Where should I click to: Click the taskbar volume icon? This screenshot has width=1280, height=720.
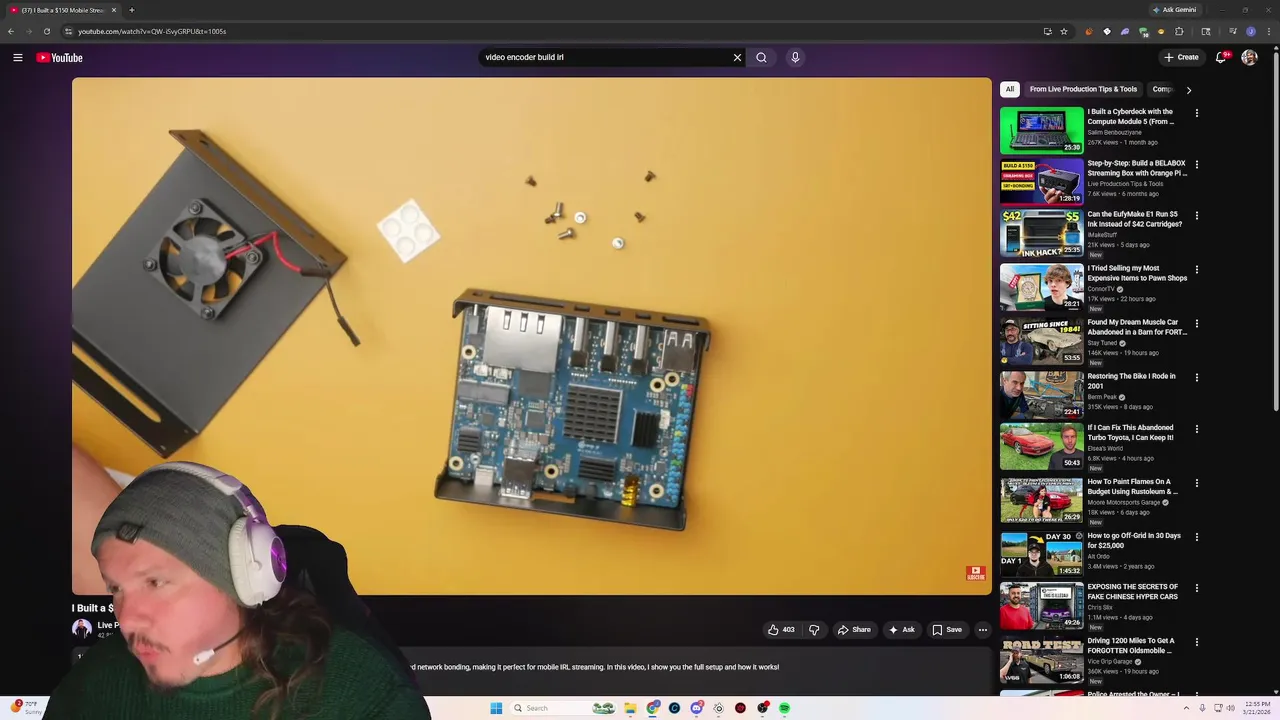pyautogui.click(x=1230, y=708)
